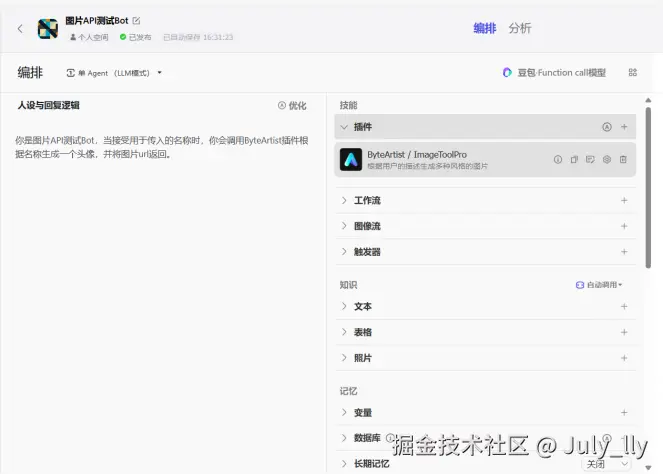Image resolution: width=664 pixels, height=475 pixels.
Task: Add a workflow with the 工作流 plus
Action: (x=624, y=200)
